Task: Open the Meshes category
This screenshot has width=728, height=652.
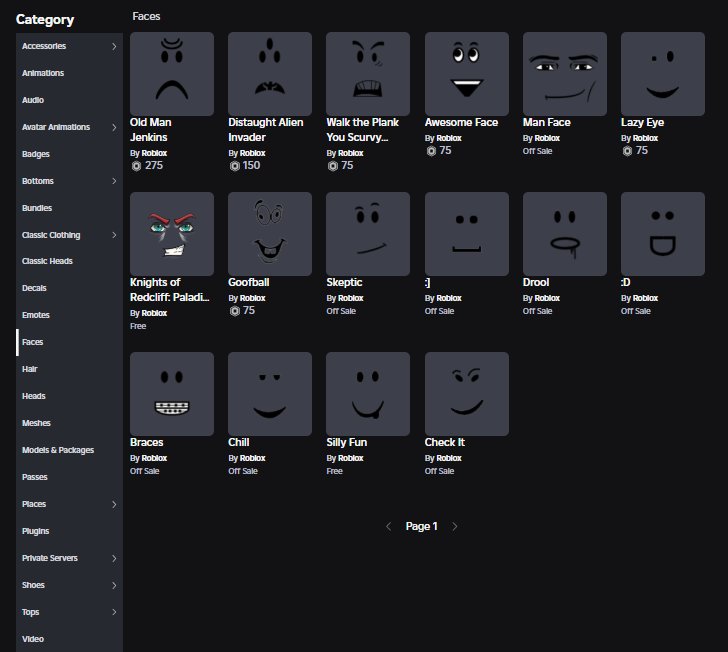Action: 69,423
